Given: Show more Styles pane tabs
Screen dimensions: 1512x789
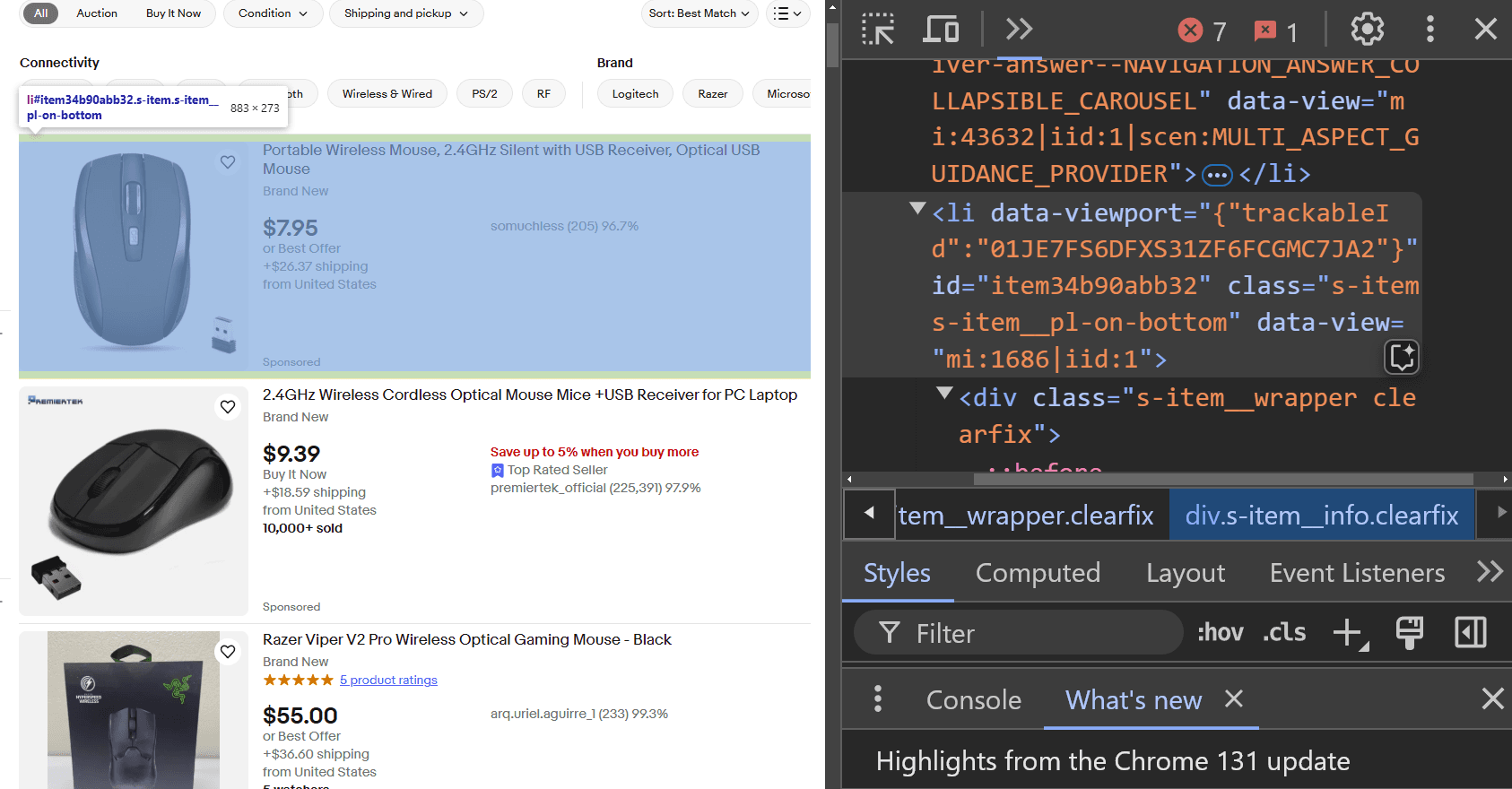Looking at the screenshot, I should click(x=1490, y=571).
